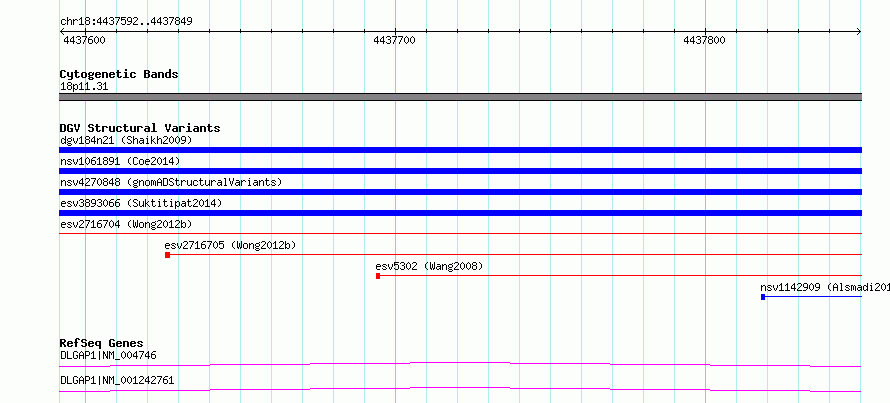Open gene DLGAP1|NM_001242761 label

[117, 380]
